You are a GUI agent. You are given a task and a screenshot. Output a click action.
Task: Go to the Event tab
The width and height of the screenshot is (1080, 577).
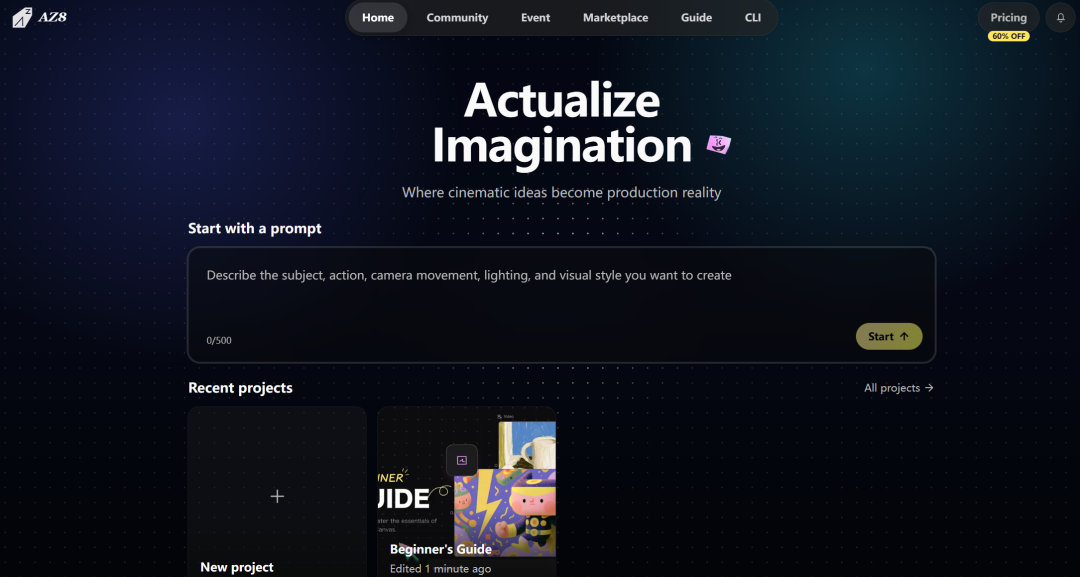tap(535, 18)
